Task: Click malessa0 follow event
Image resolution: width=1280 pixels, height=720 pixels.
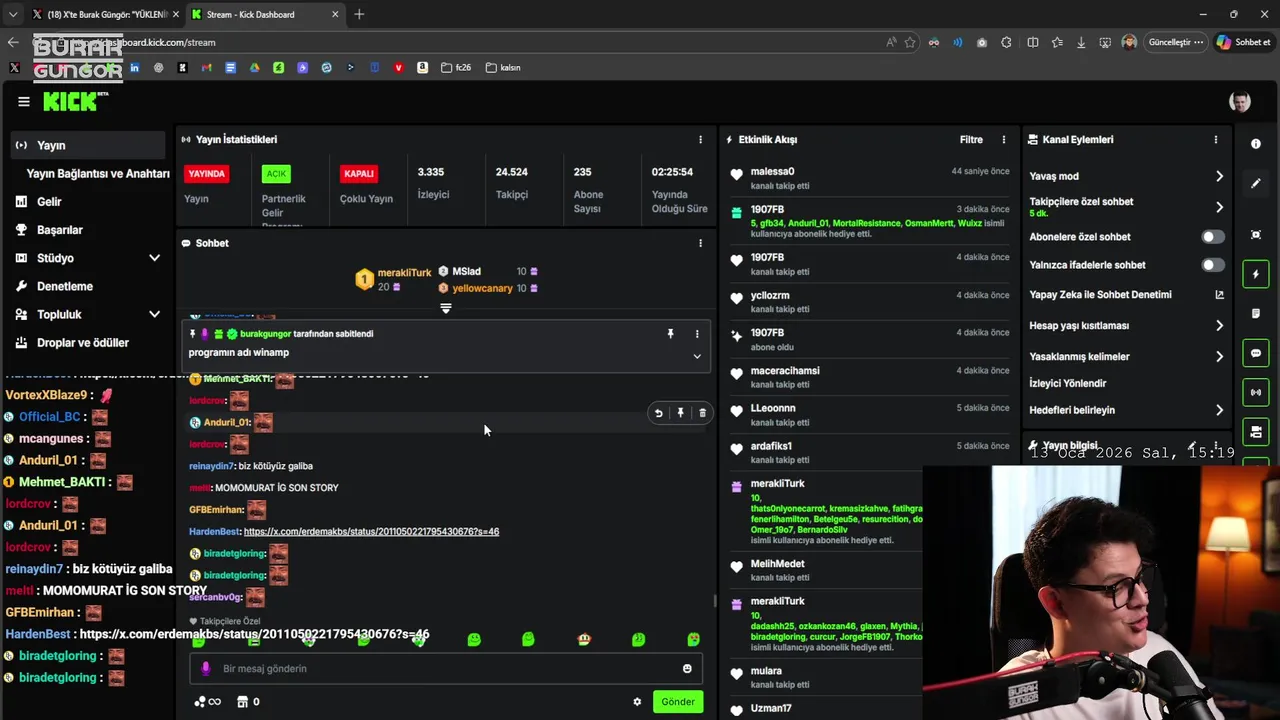Action: pyautogui.click(x=870, y=178)
